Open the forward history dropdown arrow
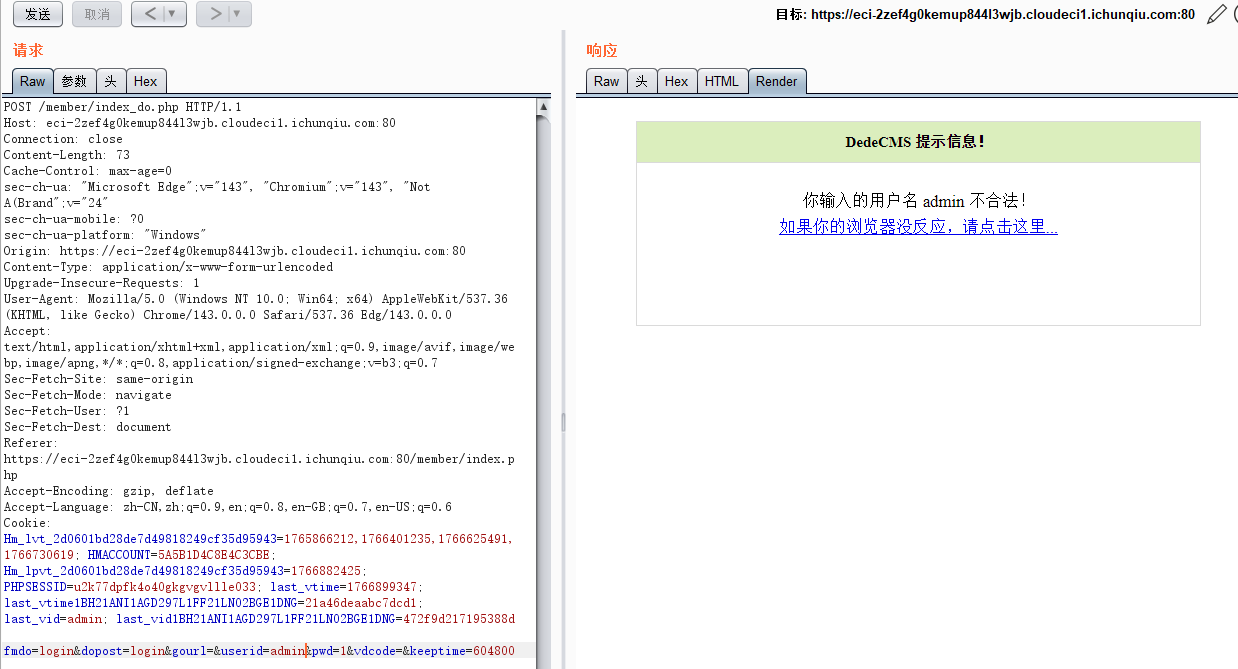The height and width of the screenshot is (669, 1238). tap(237, 14)
